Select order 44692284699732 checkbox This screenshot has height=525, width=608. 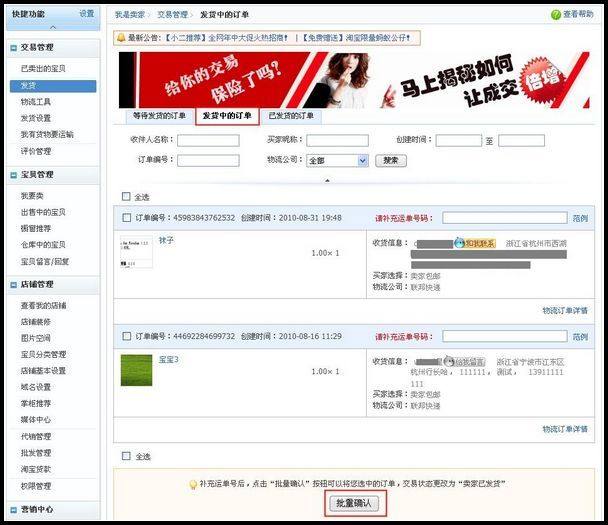point(126,336)
